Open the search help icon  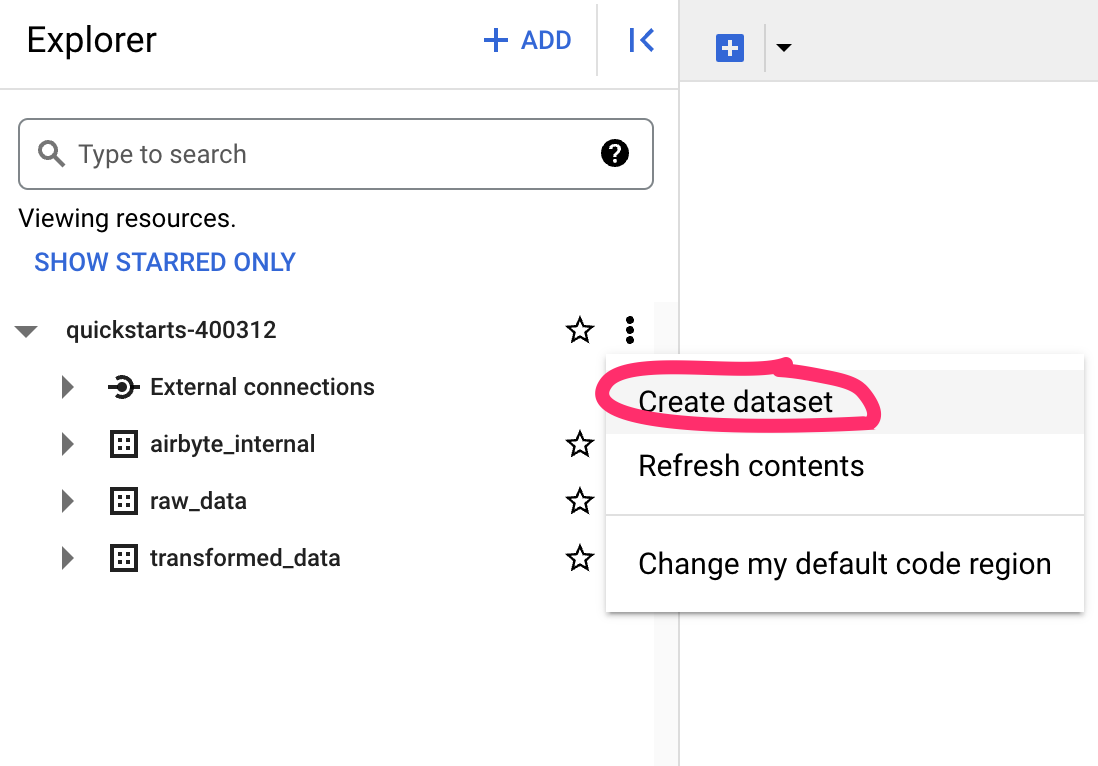tap(616, 154)
